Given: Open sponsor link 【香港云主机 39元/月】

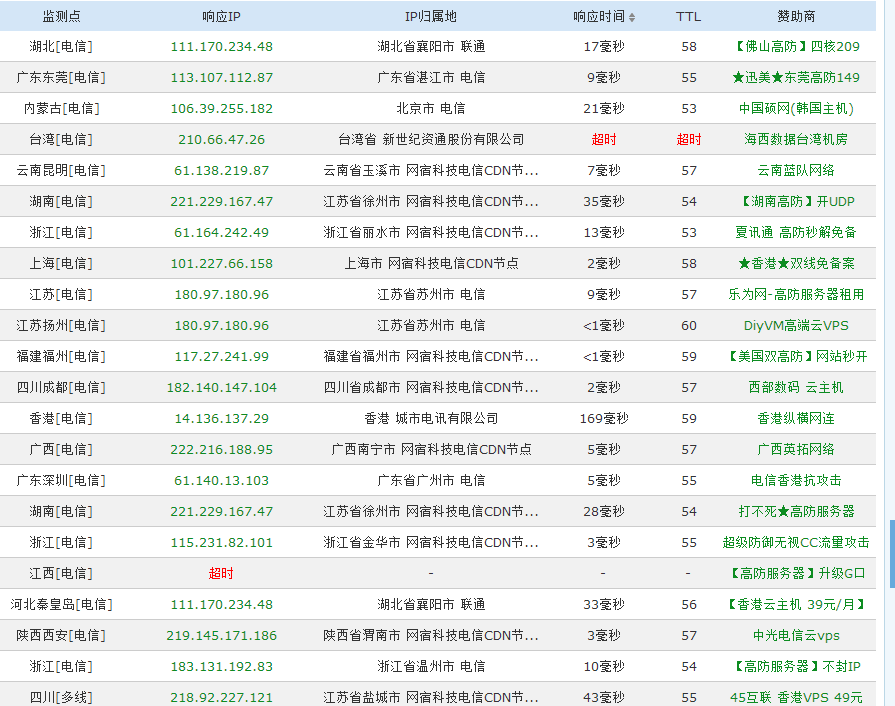Looking at the screenshot, I should 796,604.
